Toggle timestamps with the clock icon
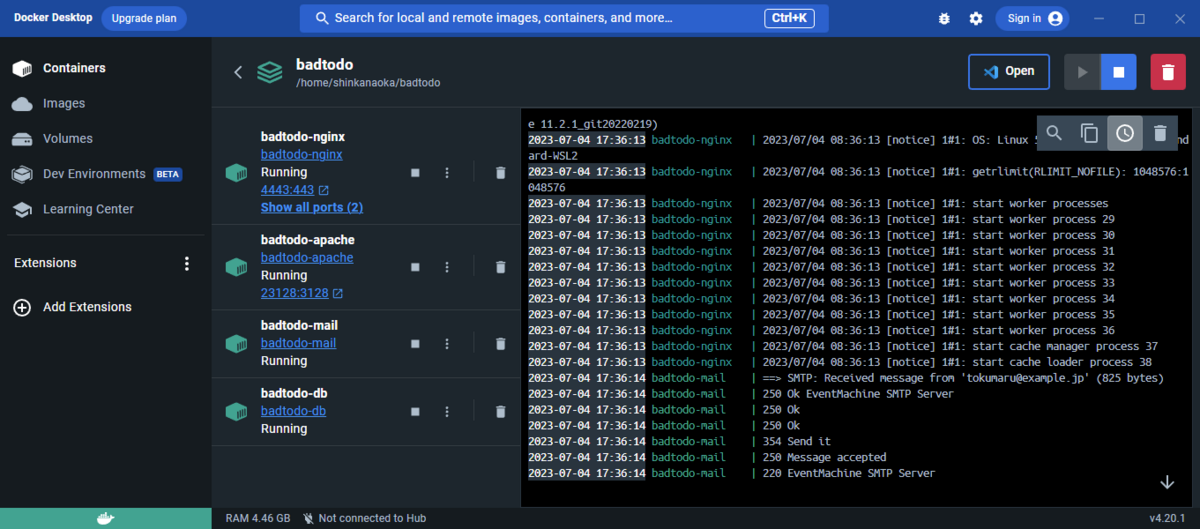Screen dimensions: 1200x529 coord(1125,133)
